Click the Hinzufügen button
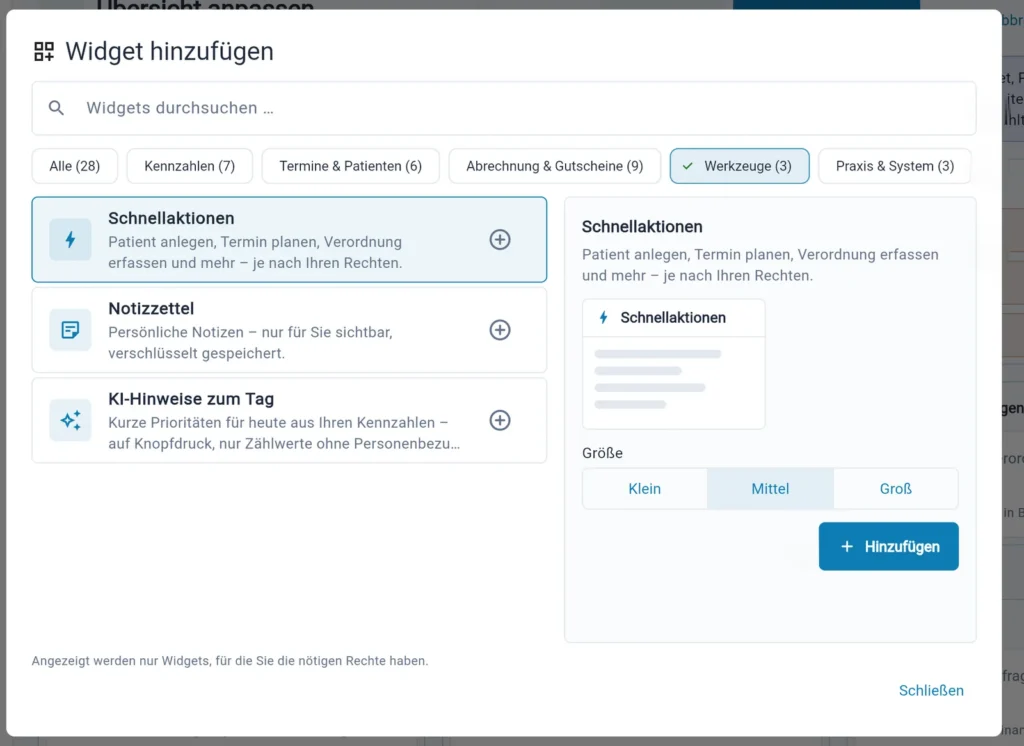 pos(889,546)
